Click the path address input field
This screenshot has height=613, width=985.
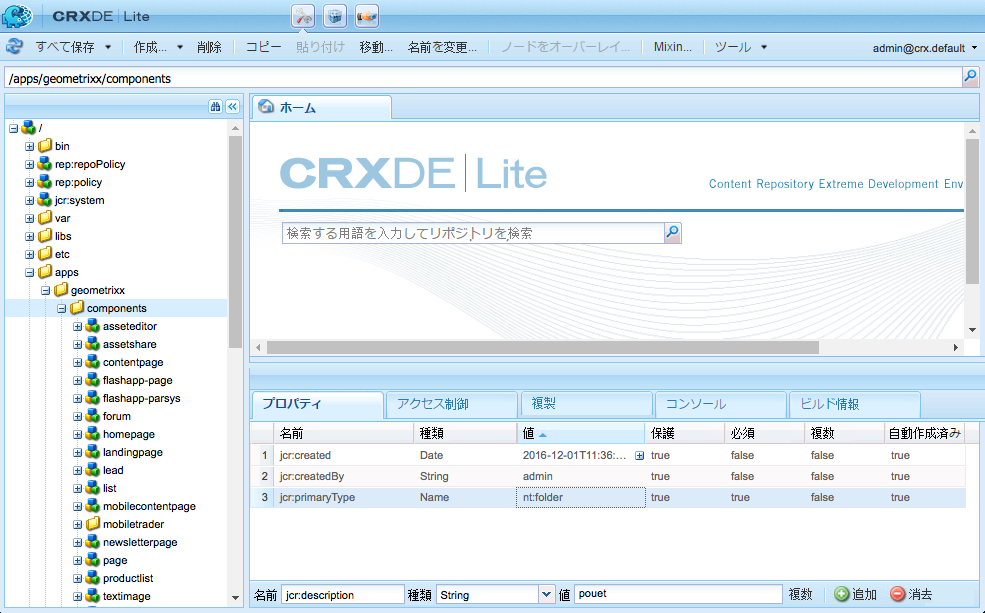[483, 78]
